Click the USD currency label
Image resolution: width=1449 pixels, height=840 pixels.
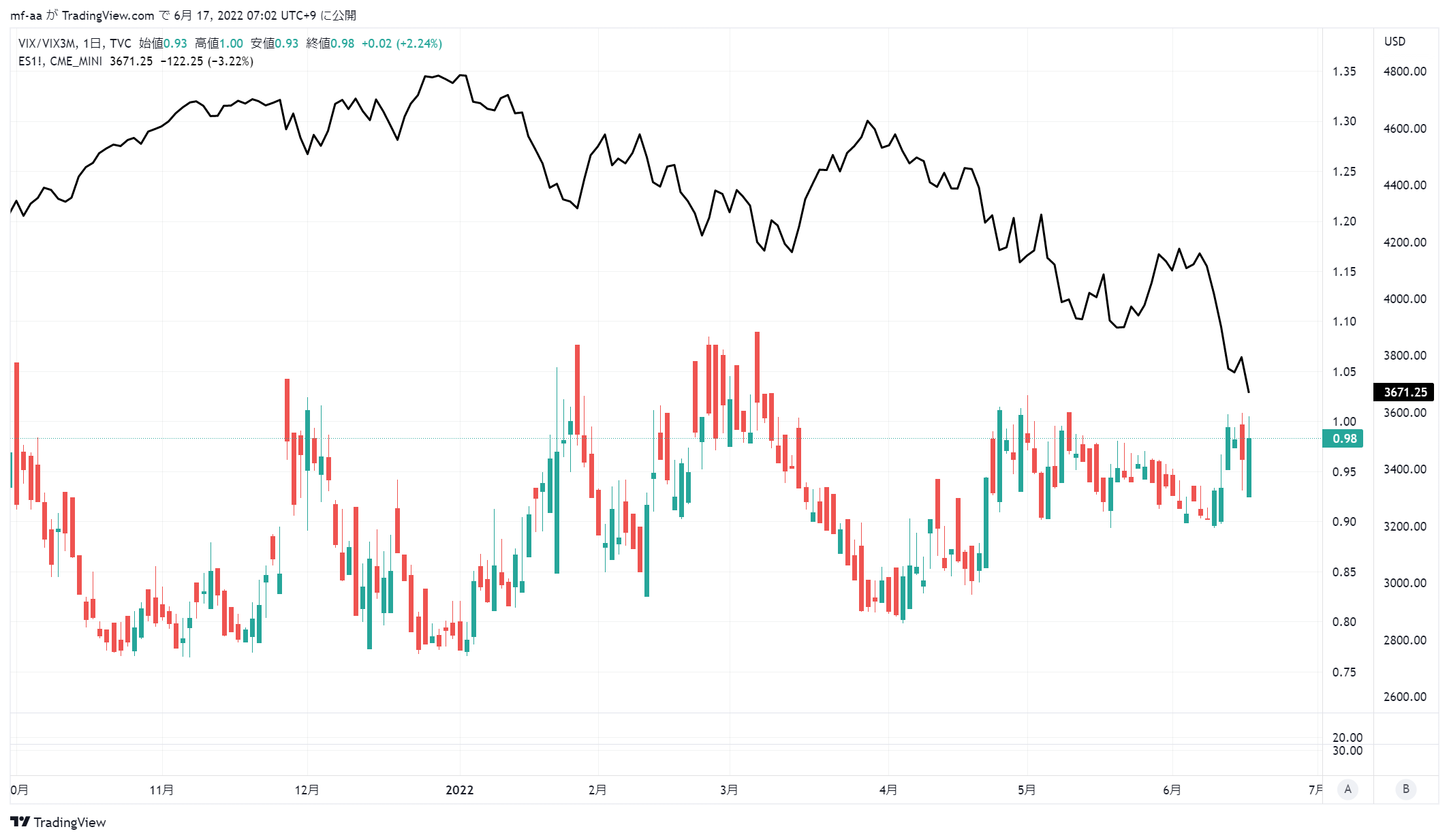point(1395,42)
